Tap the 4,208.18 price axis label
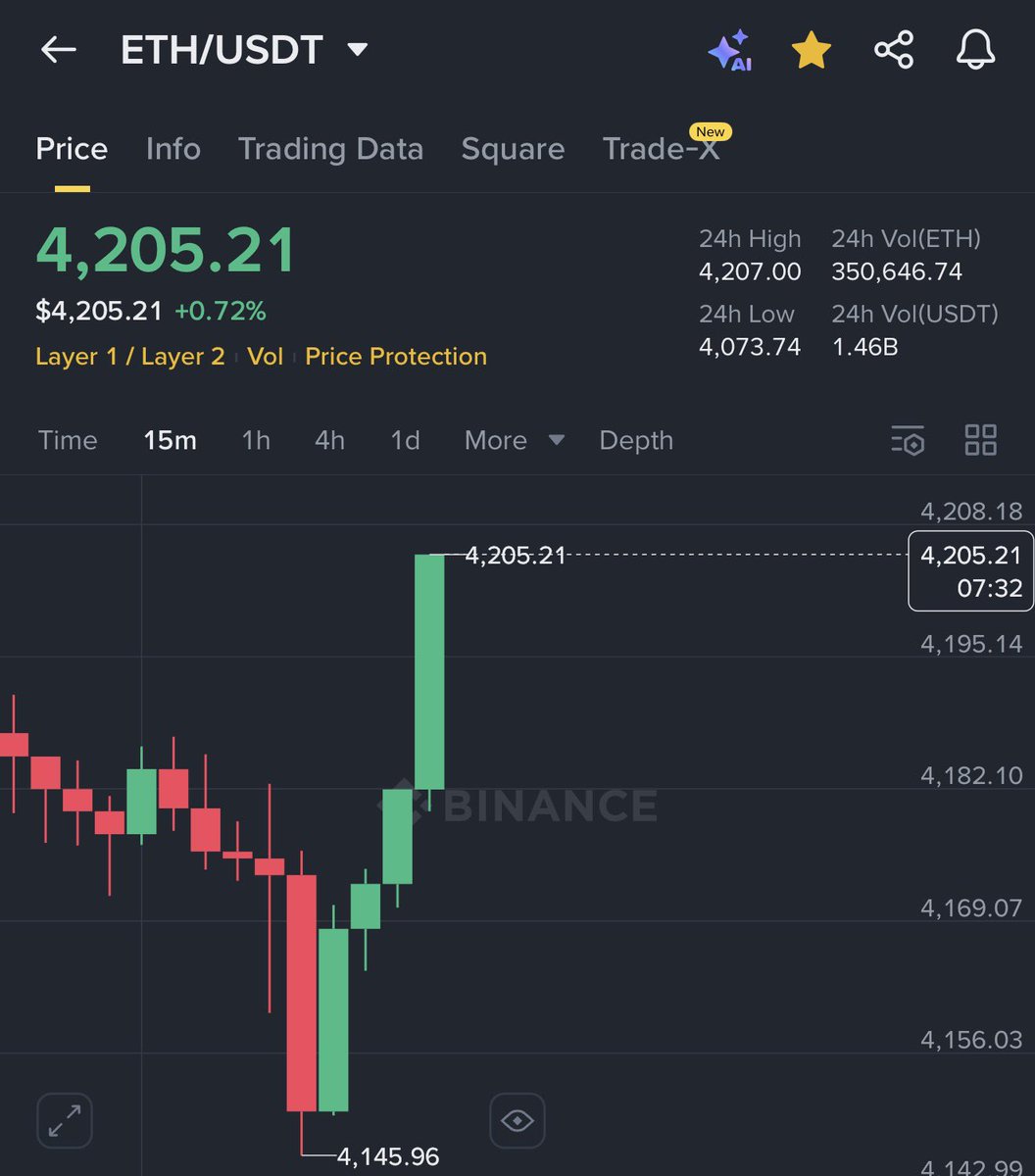Image resolution: width=1035 pixels, height=1176 pixels. (x=971, y=512)
